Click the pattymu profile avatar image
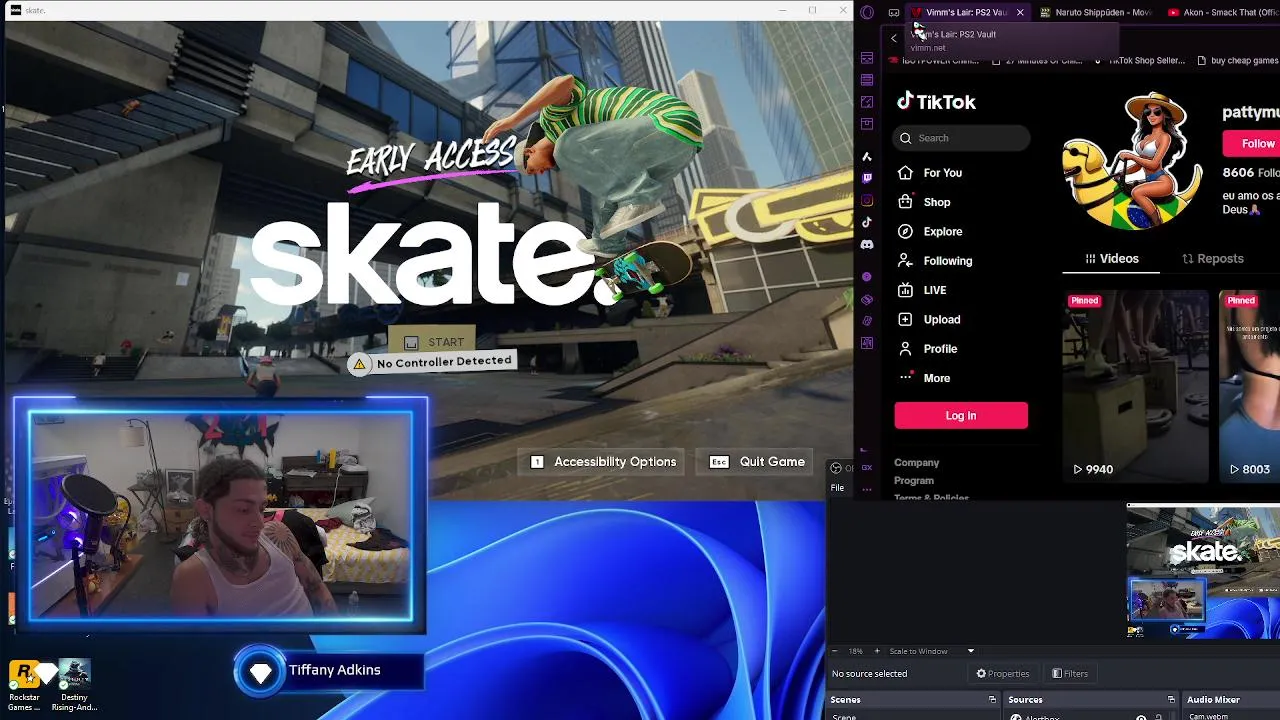The image size is (1280, 720). point(1133,160)
